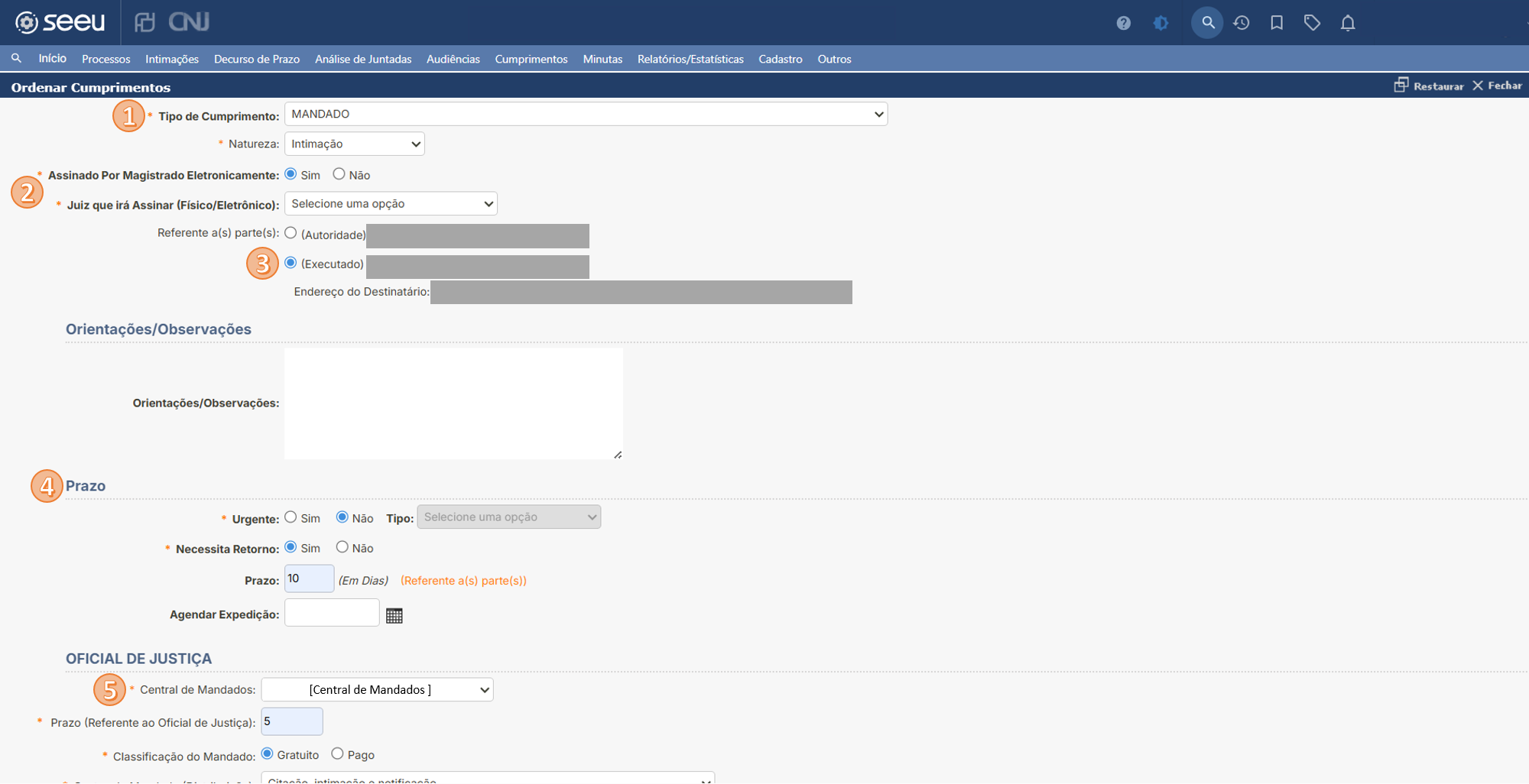Open the tags icon in header

[x=1312, y=23]
